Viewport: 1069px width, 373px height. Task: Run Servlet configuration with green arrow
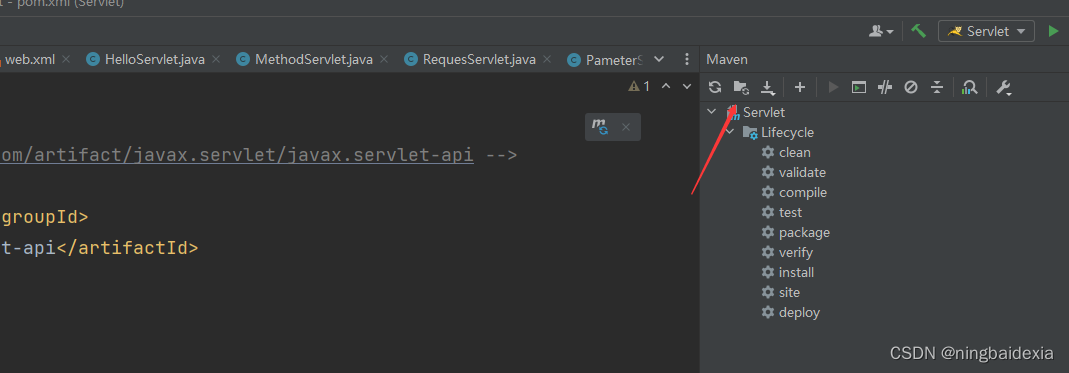tap(1053, 31)
